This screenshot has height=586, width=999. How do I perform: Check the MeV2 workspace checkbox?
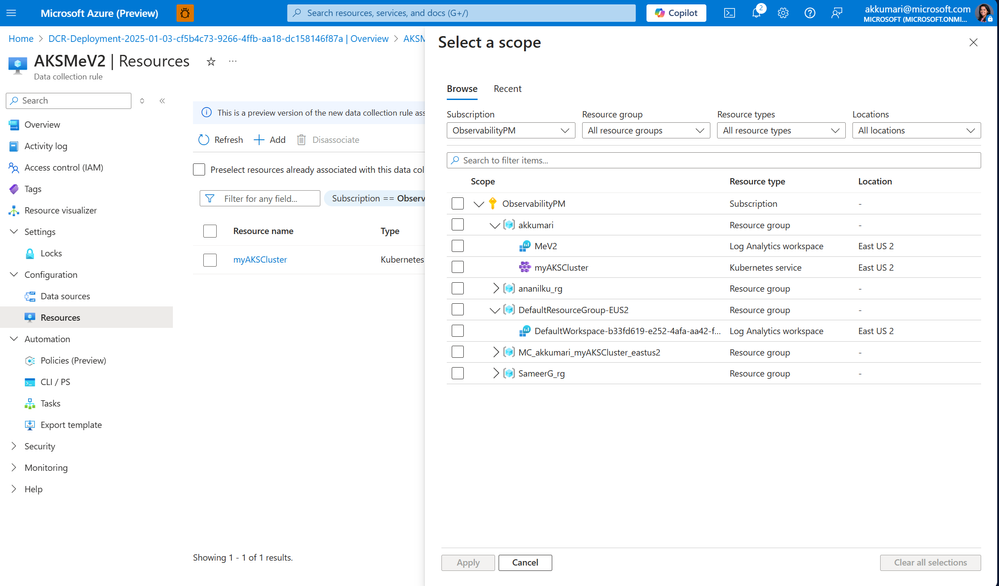coord(457,246)
